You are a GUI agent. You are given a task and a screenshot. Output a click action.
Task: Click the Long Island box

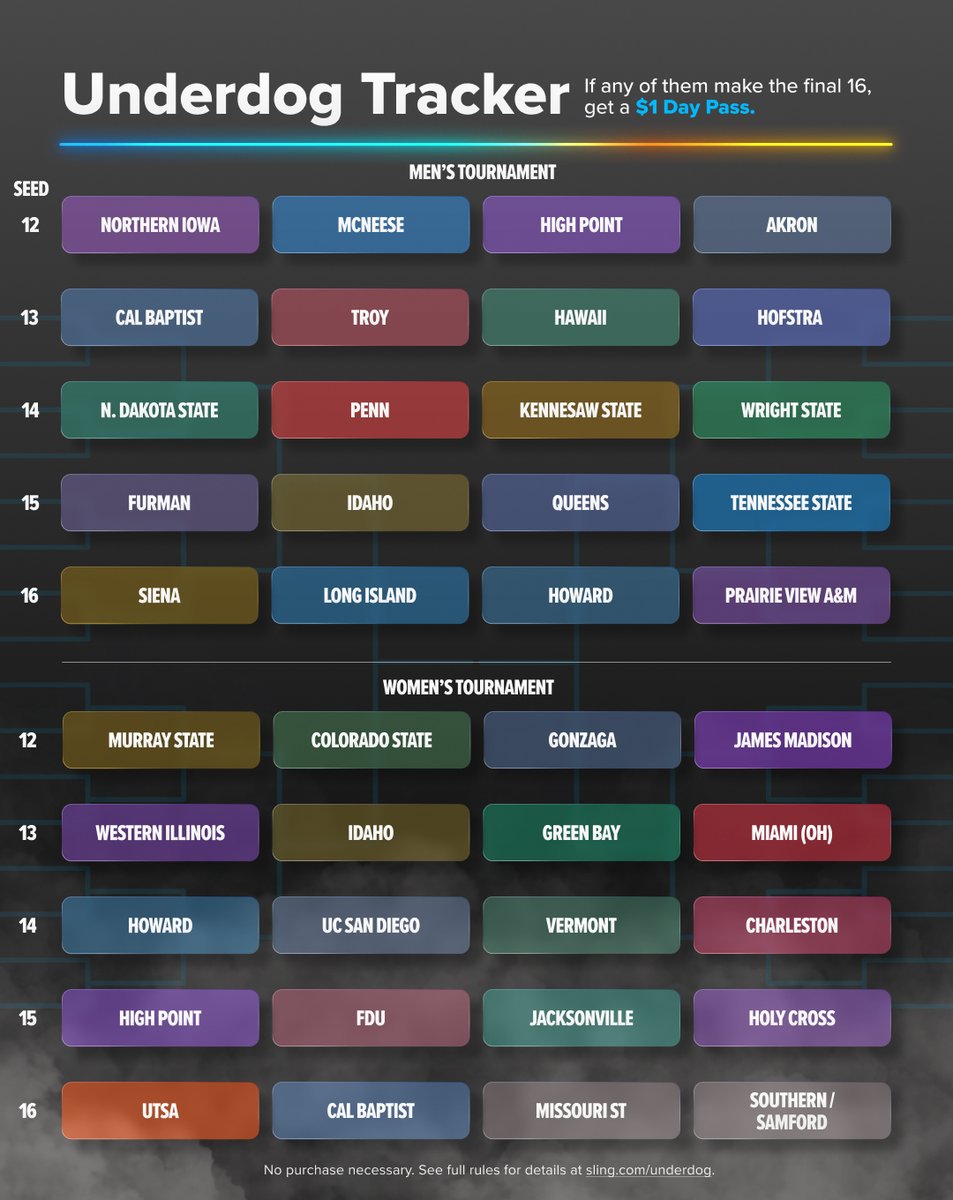click(370, 596)
